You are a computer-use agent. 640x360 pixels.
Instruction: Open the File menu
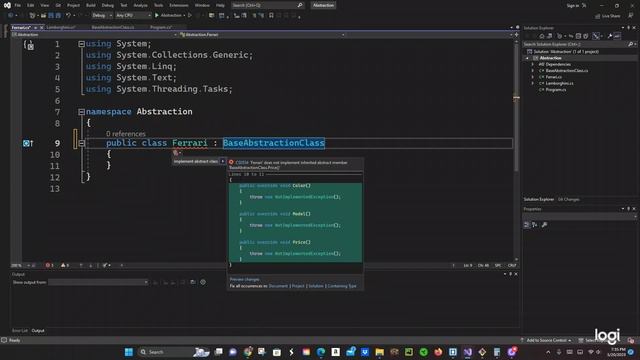[x=18, y=5]
